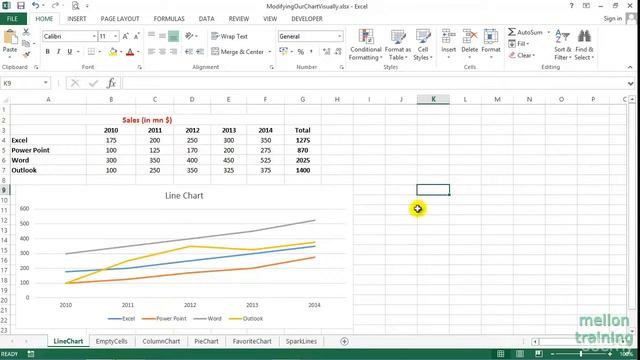This screenshot has width=640, height=360.
Task: Click the Format Painter brush icon
Action: coord(26,54)
